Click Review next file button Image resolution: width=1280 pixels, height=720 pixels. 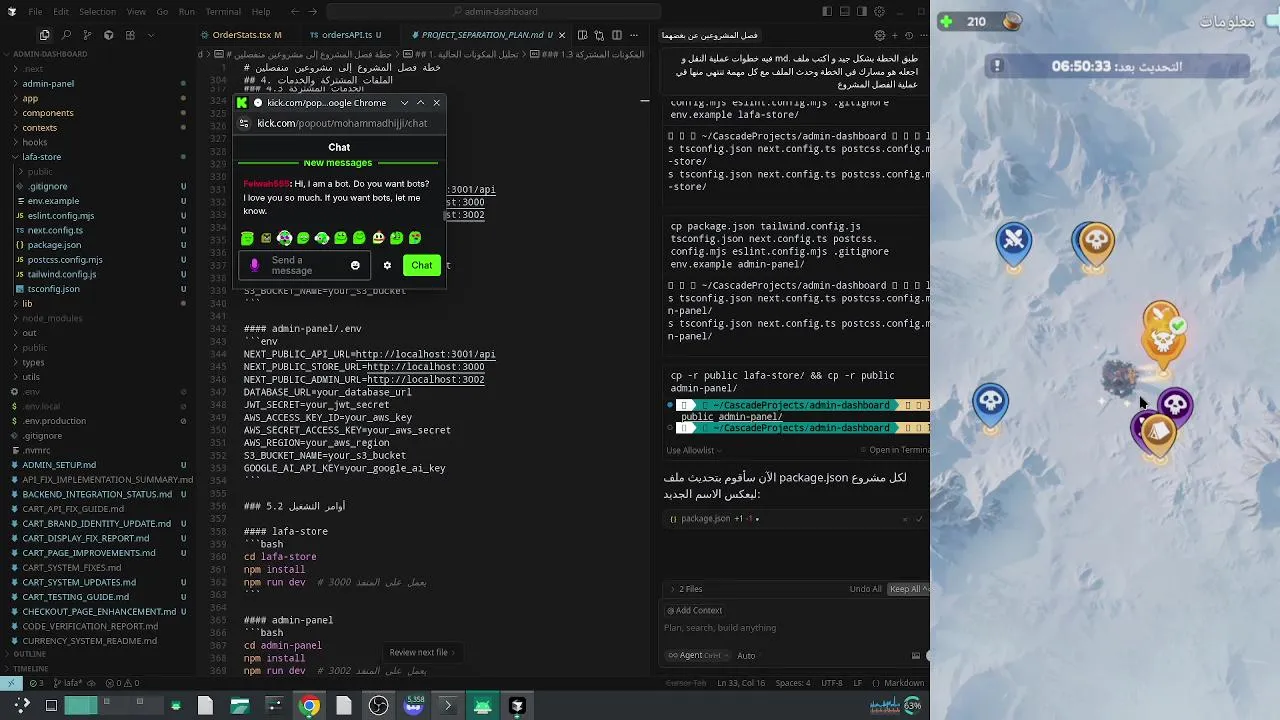(x=421, y=653)
